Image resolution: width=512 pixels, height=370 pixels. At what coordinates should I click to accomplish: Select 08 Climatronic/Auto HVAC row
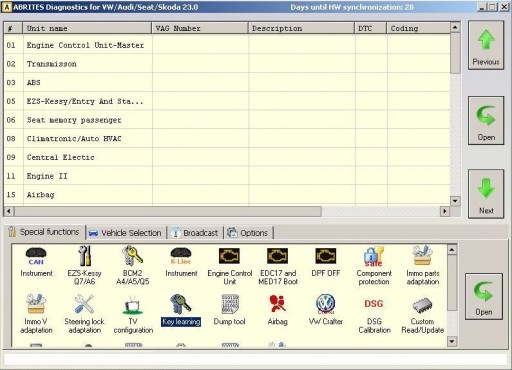227,138
